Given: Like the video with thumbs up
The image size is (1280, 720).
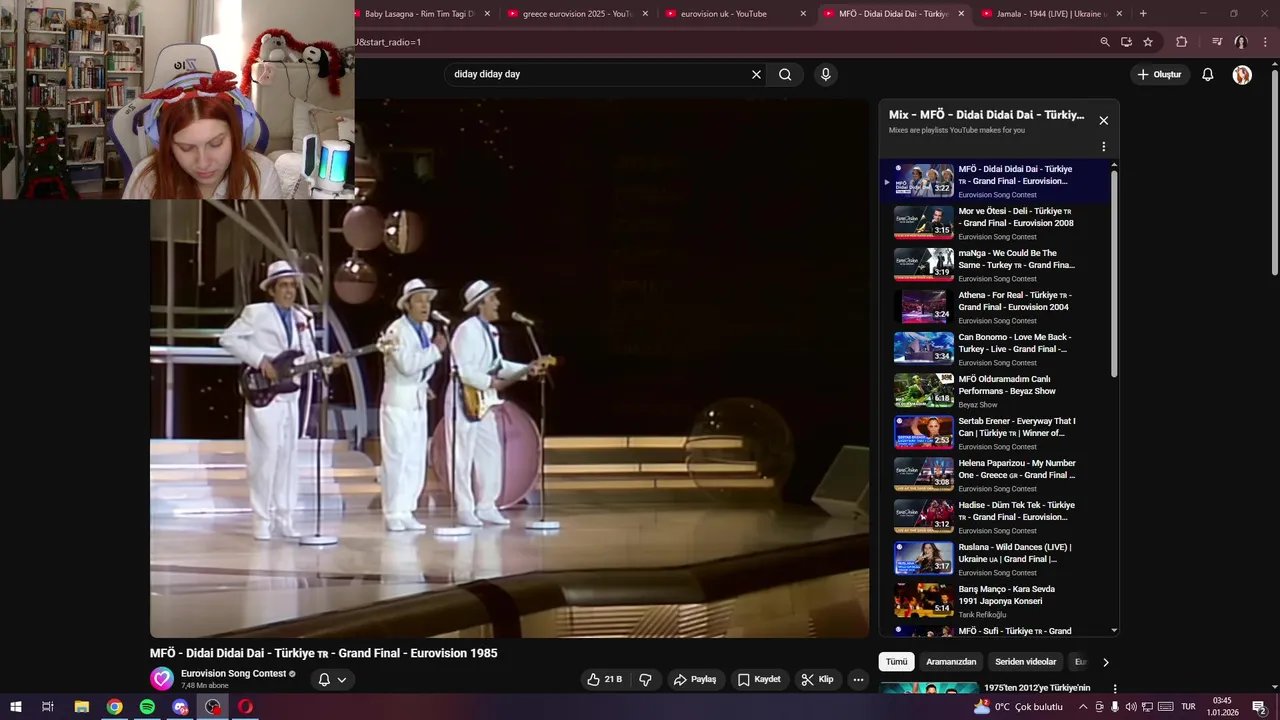Looking at the screenshot, I should (x=604, y=680).
